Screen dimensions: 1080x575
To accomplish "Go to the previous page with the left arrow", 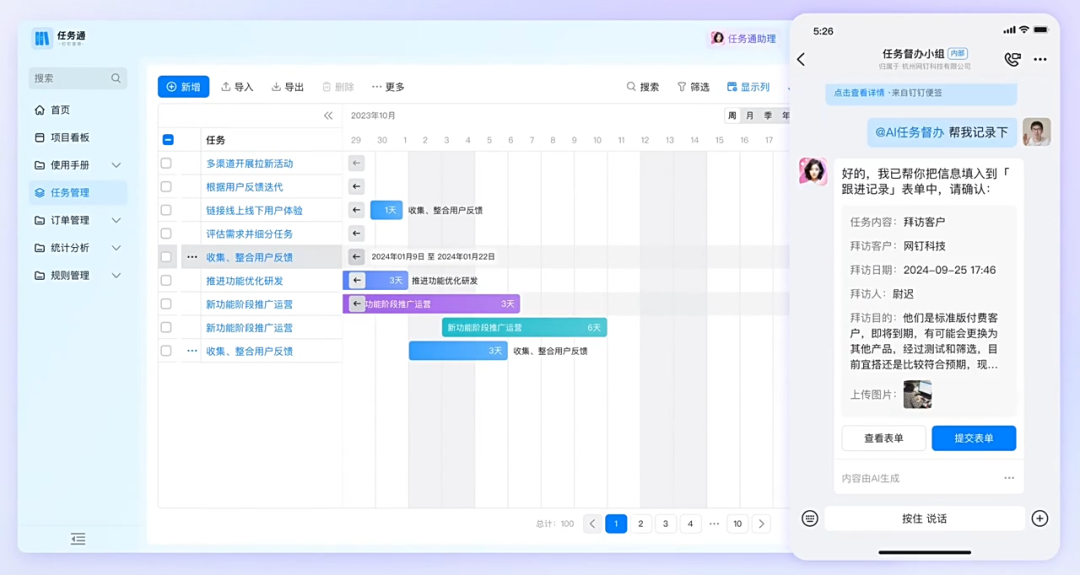I will (592, 524).
